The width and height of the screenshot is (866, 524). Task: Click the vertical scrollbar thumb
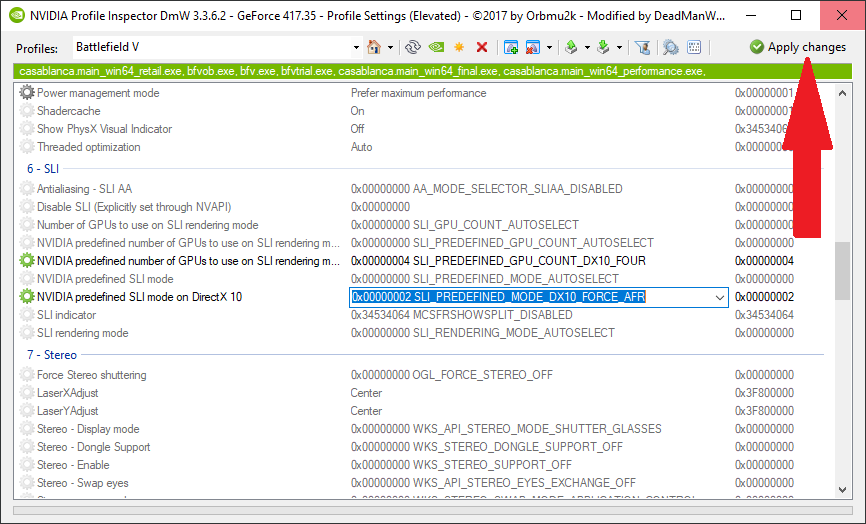(x=842, y=271)
